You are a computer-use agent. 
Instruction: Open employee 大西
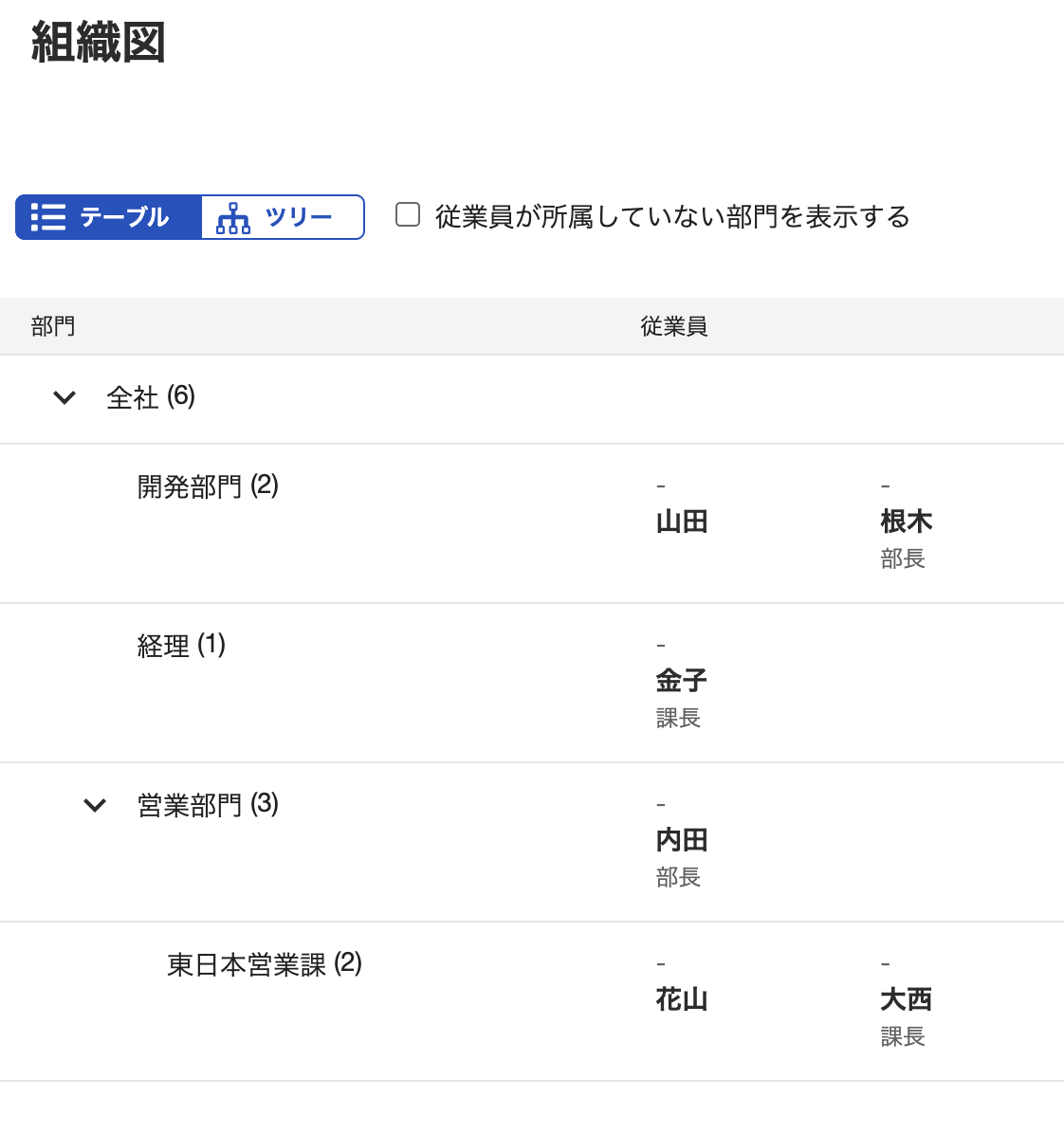[x=907, y=999]
